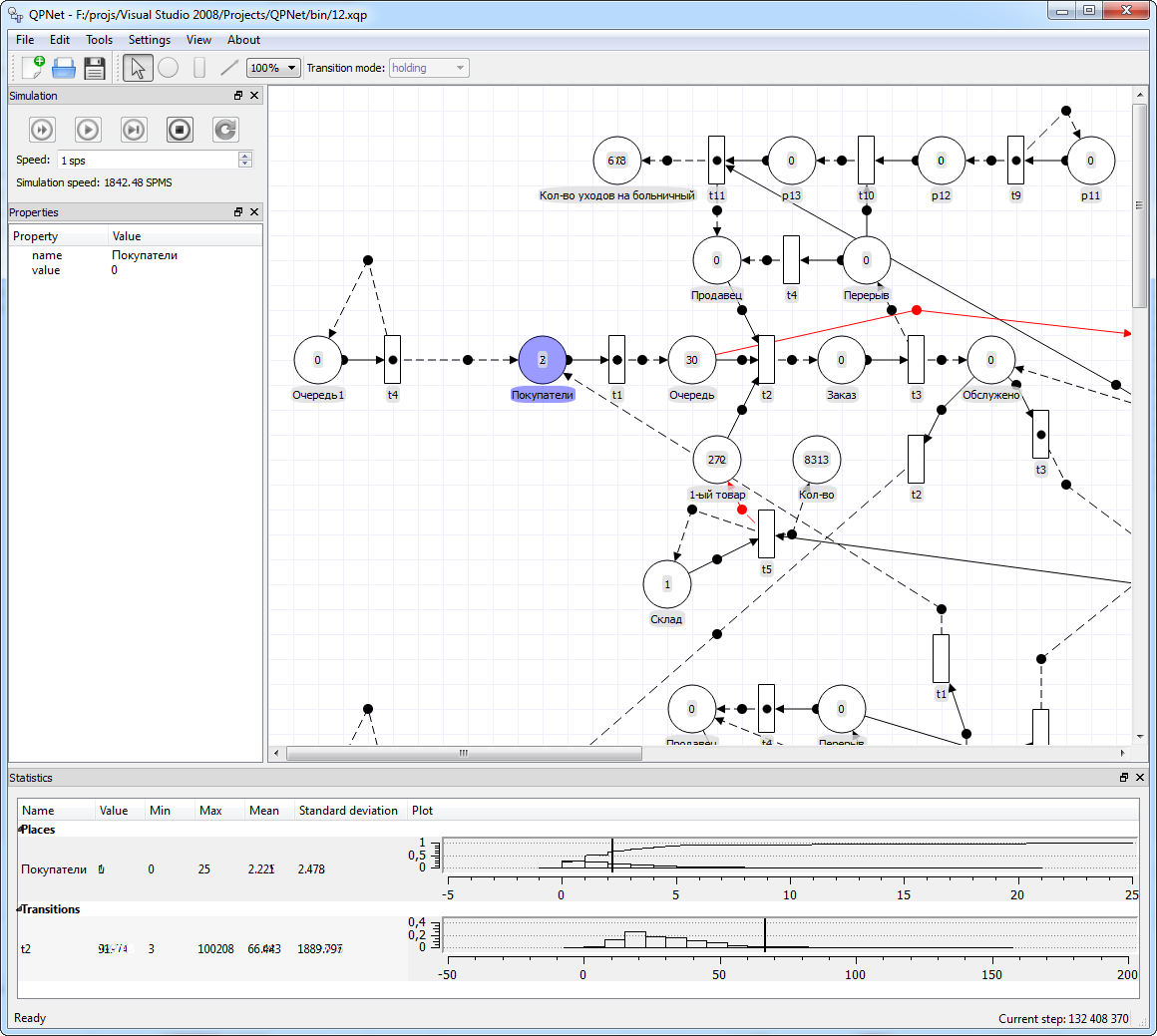Increase the simulation Speed spinner value

245,156
